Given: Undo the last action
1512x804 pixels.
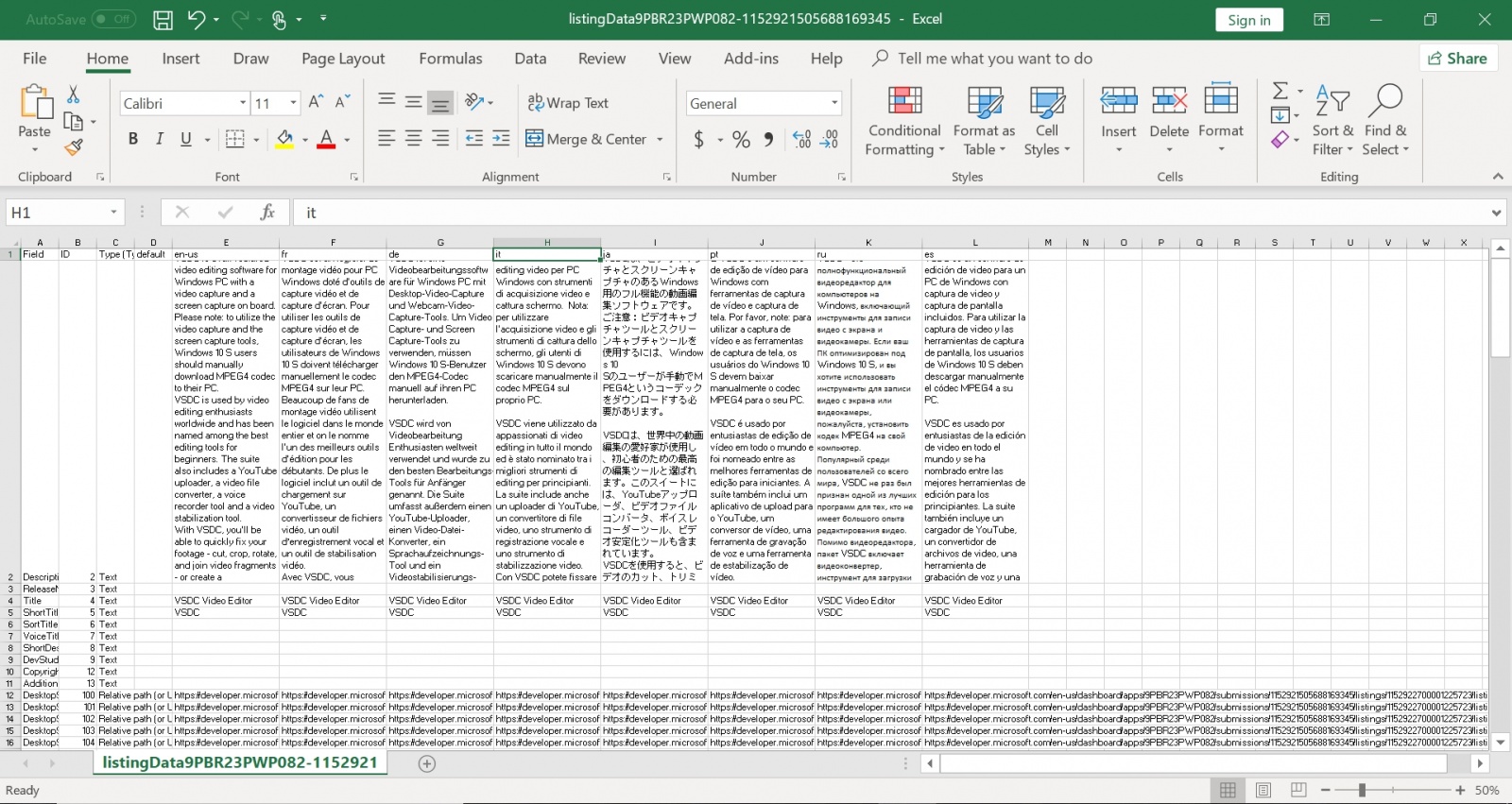Looking at the screenshot, I should (196, 19).
